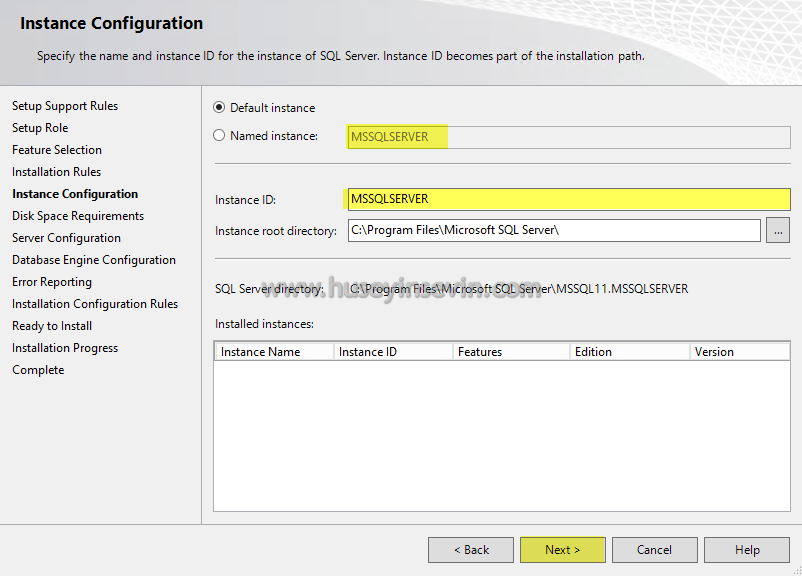Cancel the SQL Server setup
Image resolution: width=802 pixels, height=576 pixels.
[x=655, y=550]
